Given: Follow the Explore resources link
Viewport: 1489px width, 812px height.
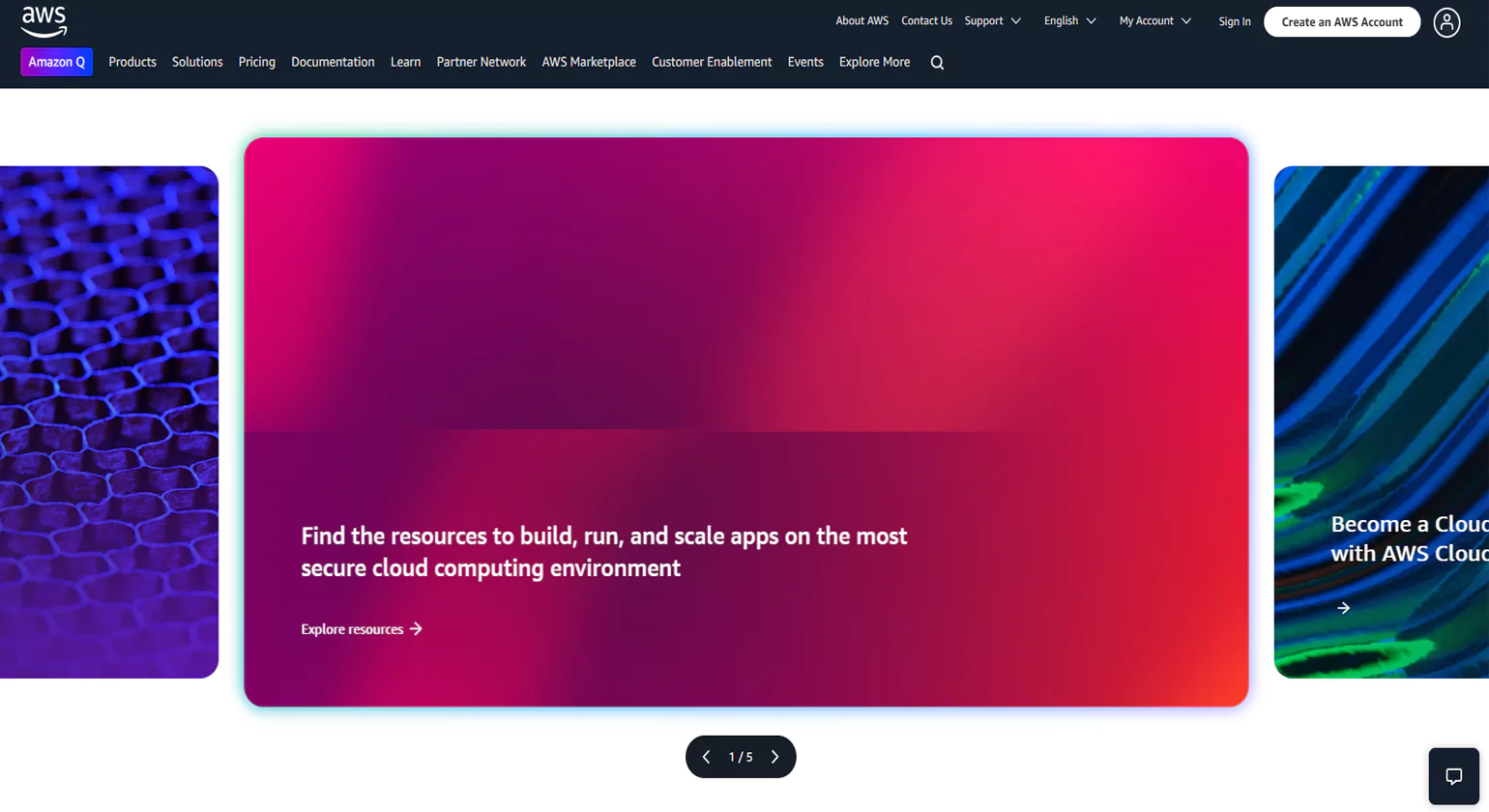Looking at the screenshot, I should pos(351,628).
